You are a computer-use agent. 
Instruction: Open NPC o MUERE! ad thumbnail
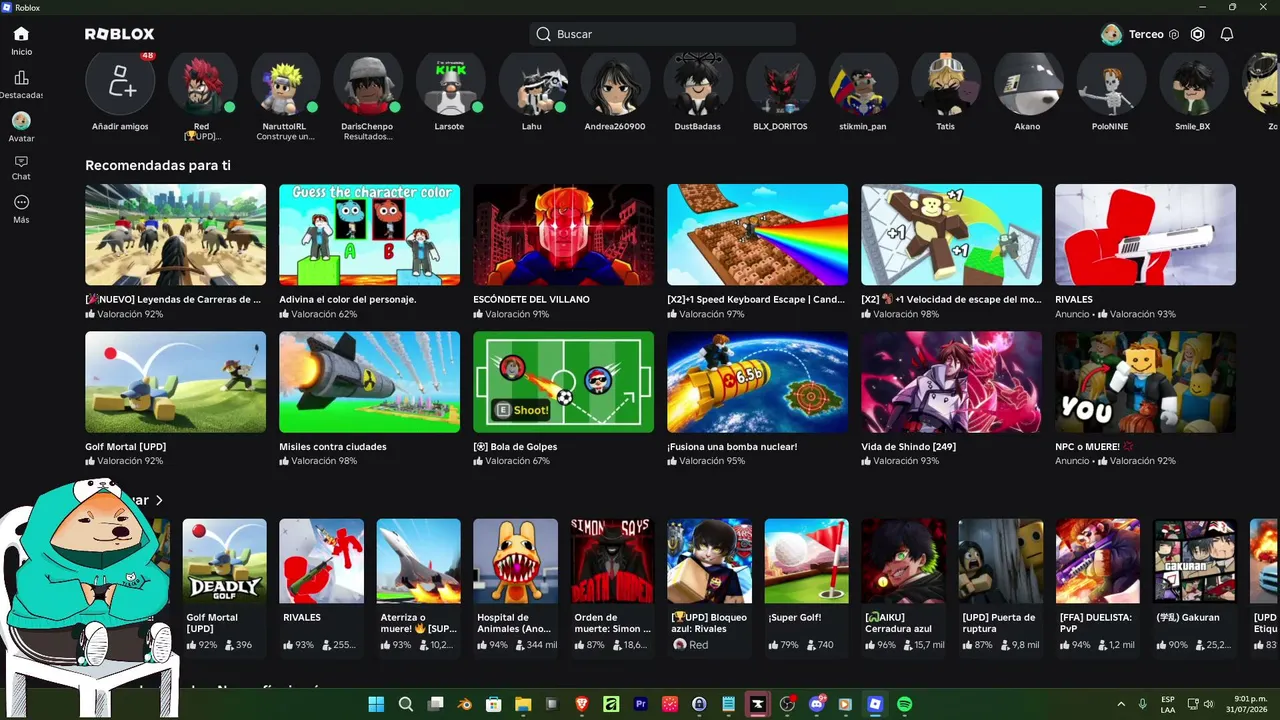[x=1145, y=382]
